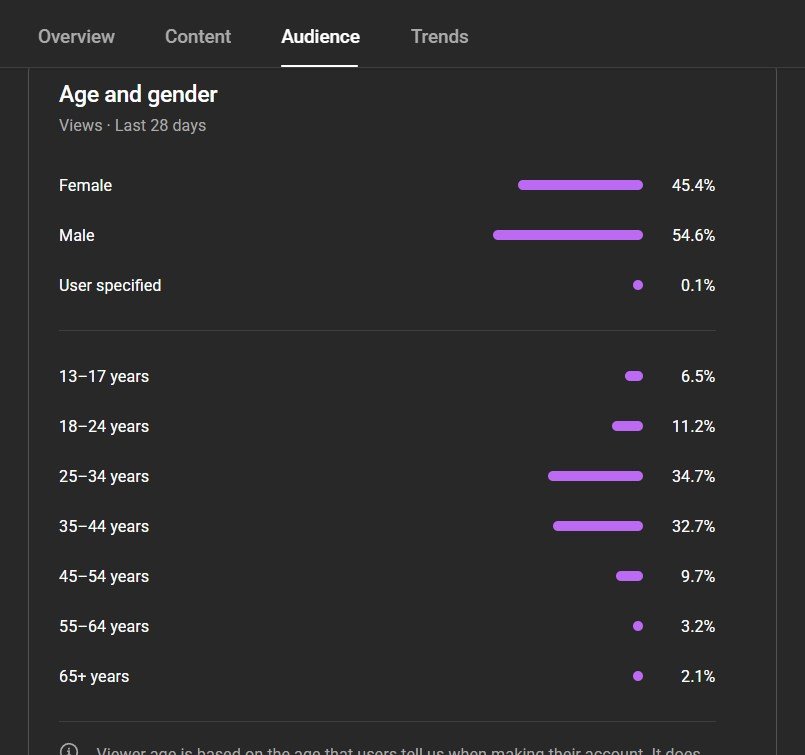Switch to the Overview tab

76,37
